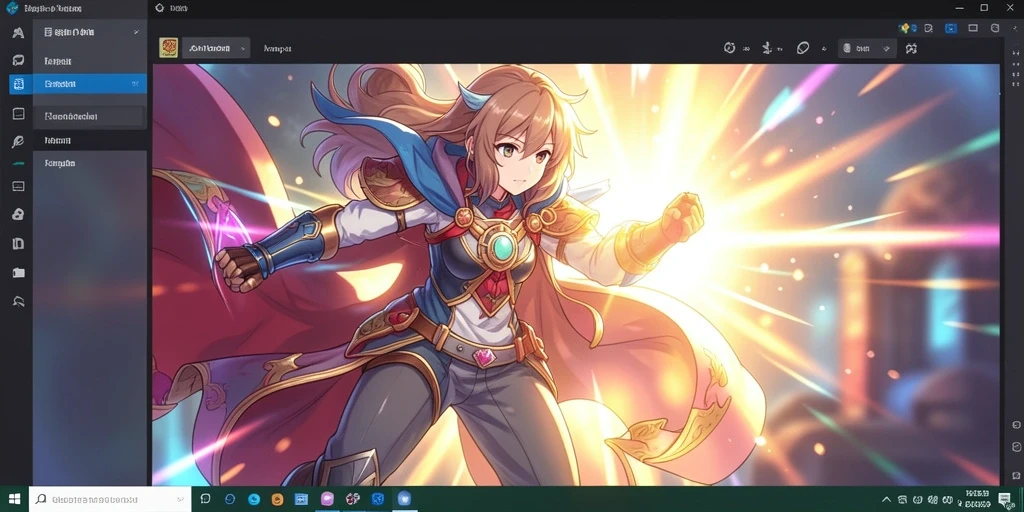
Task: Click the screen rectangle icon in left sidebar
Action: (x=18, y=186)
